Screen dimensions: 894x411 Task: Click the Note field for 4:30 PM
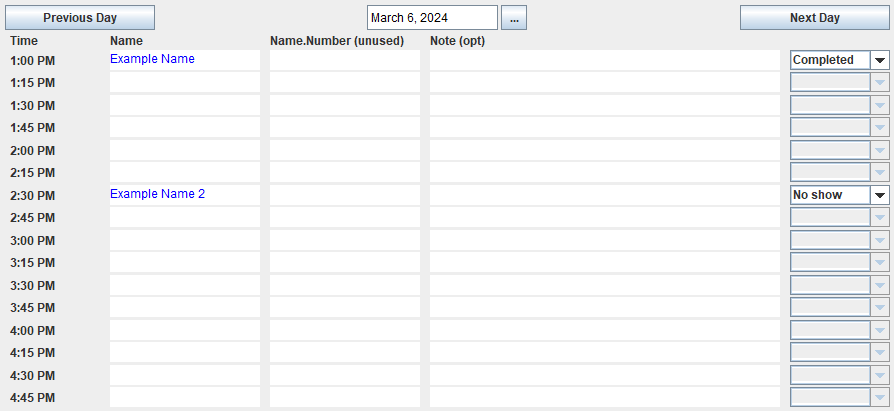pyautogui.click(x=605, y=375)
